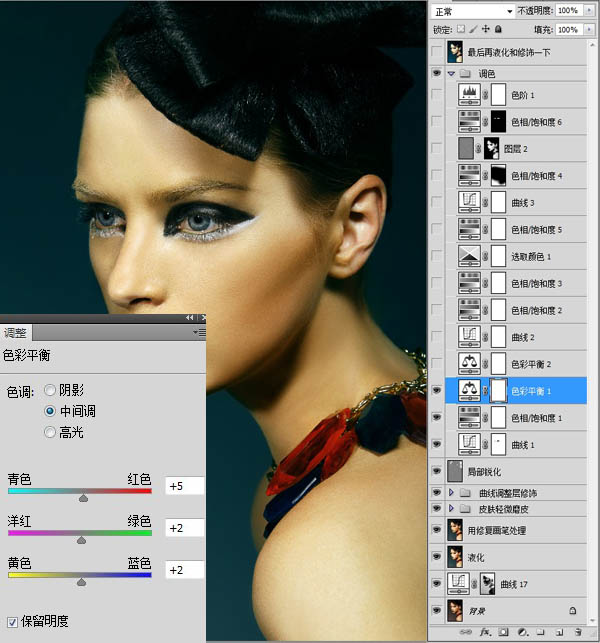
Task: Hide the 色相/饱和度 1 layer eye
Action: (436, 417)
